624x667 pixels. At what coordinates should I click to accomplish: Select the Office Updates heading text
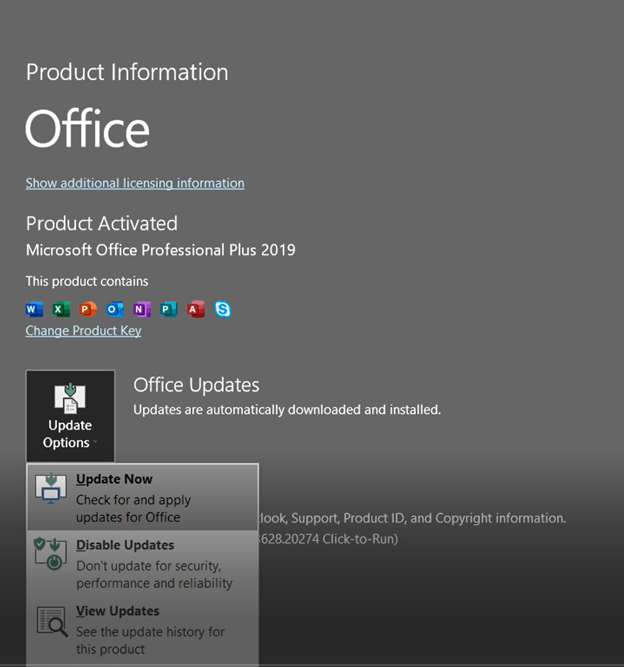196,385
